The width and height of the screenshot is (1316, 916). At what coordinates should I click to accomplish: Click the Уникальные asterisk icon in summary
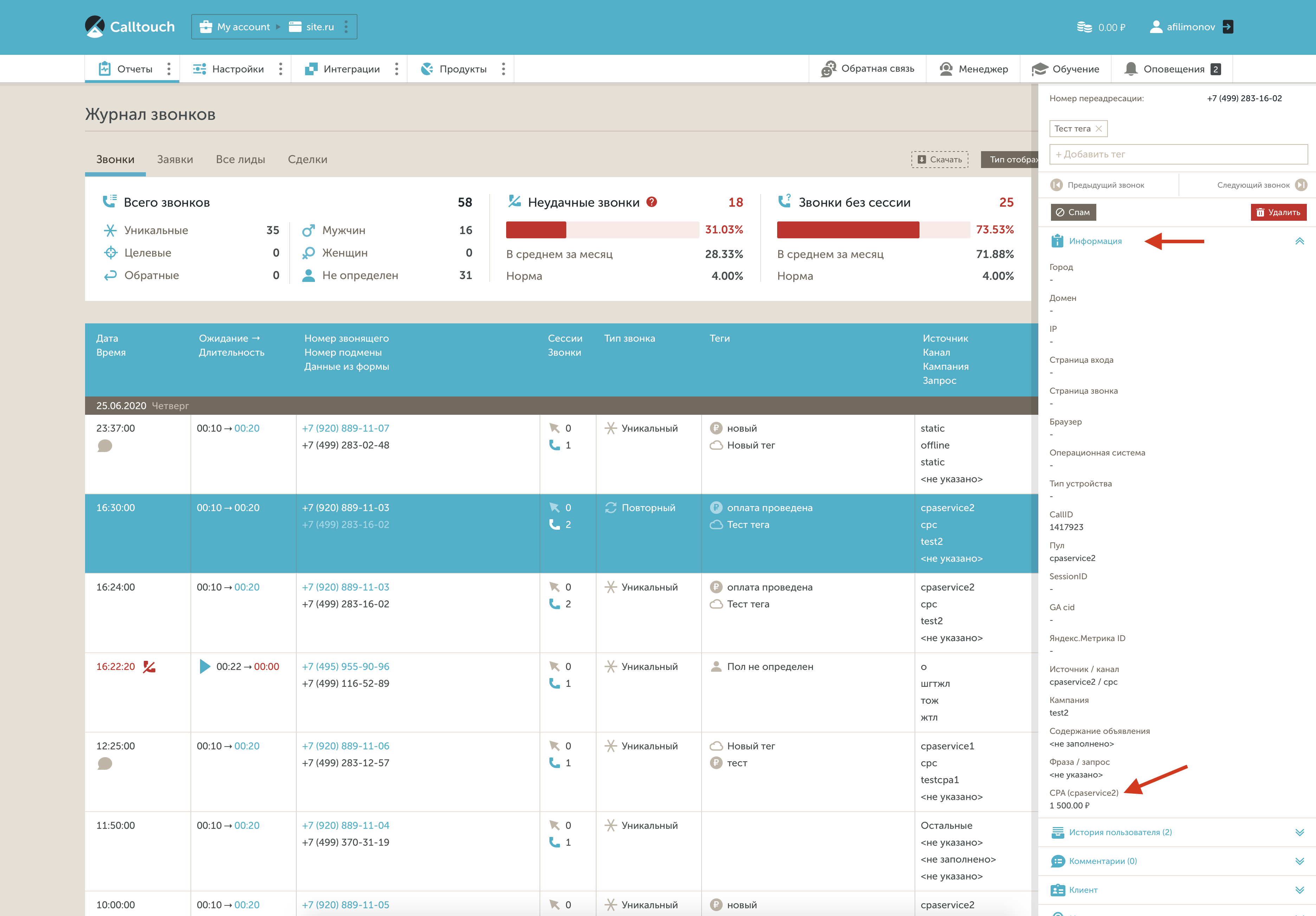[110, 231]
